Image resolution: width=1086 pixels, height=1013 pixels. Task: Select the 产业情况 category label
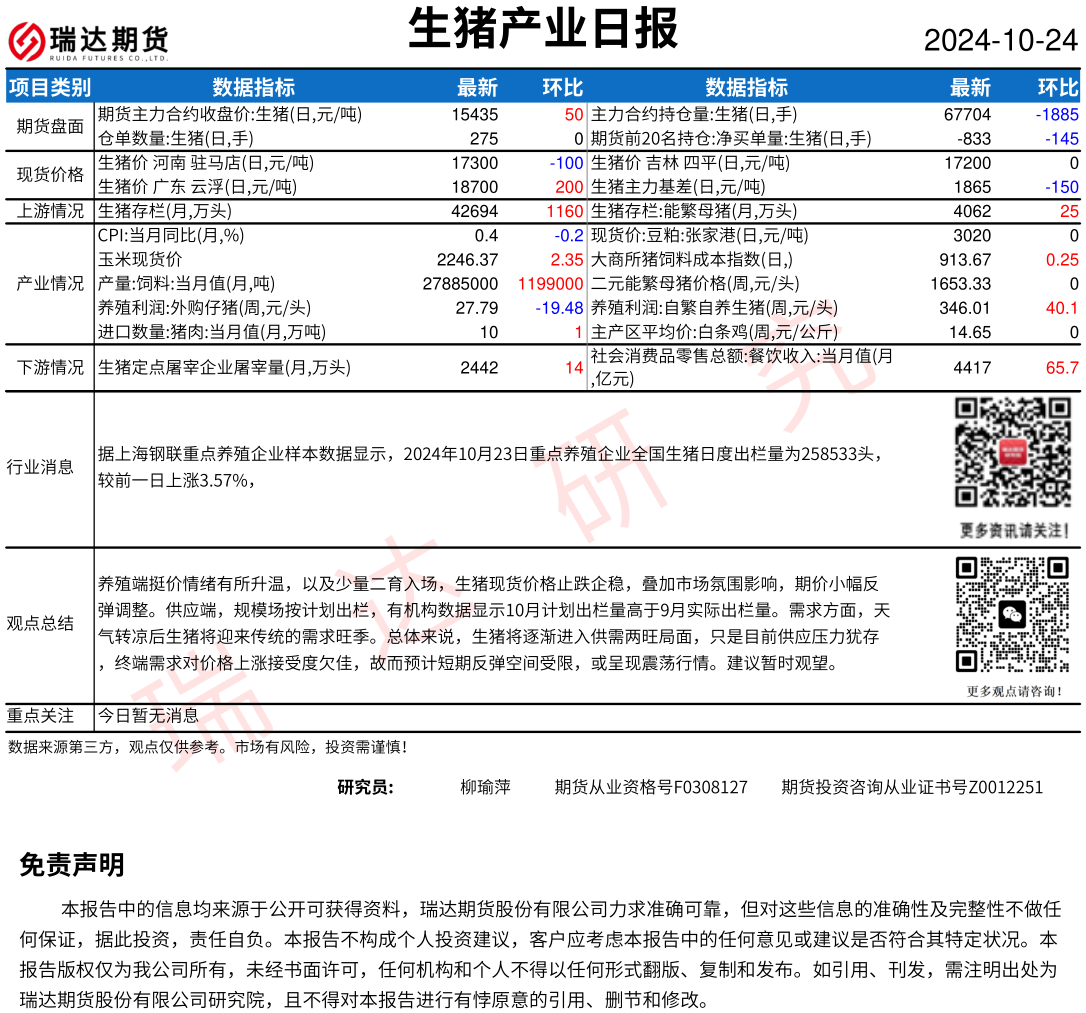[50, 283]
